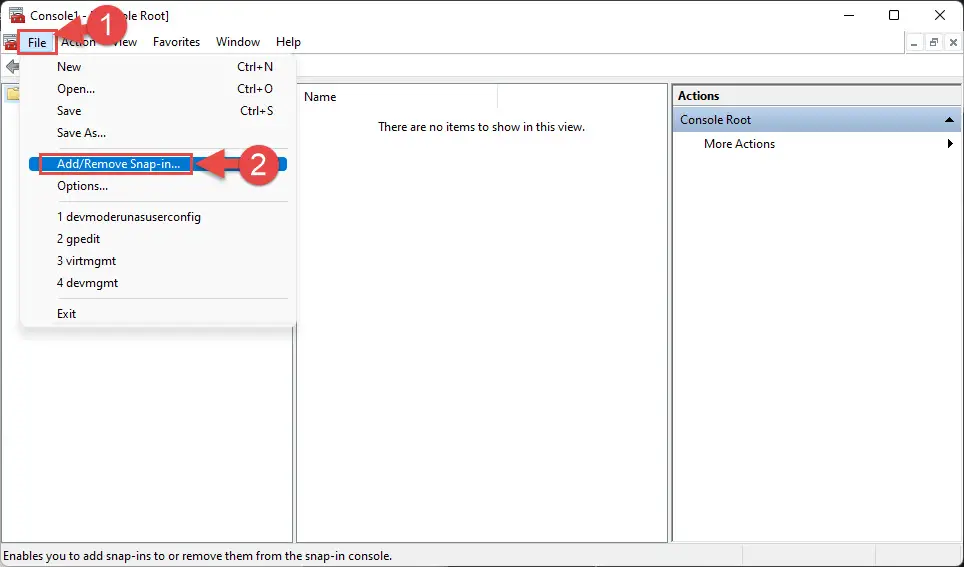This screenshot has height=567, width=964.
Task: Minimize the inner console child window
Action: point(914,42)
